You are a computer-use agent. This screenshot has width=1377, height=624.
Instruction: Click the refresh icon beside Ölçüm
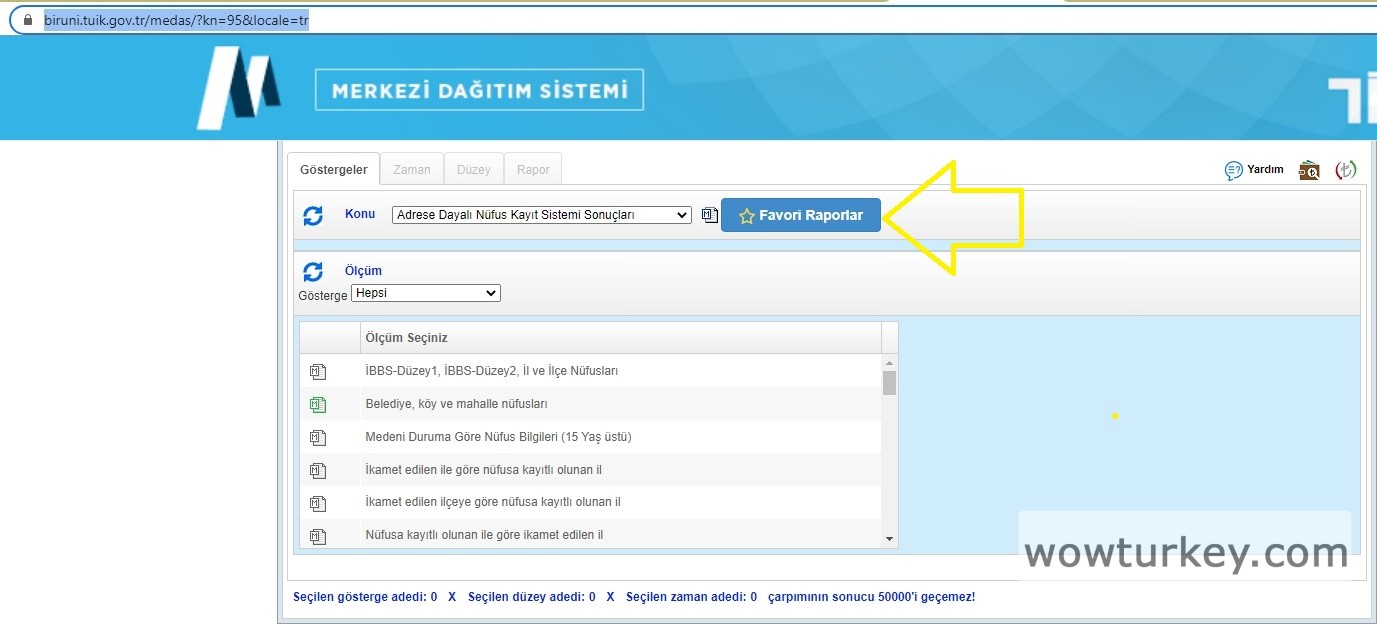click(x=313, y=271)
